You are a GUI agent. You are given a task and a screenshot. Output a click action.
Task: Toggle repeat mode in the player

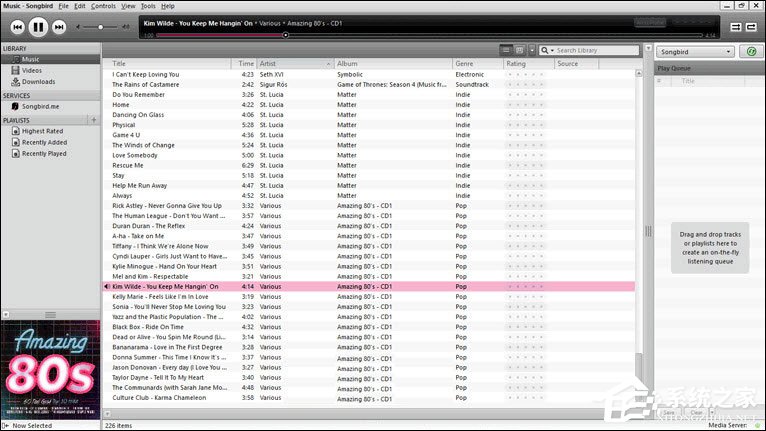click(753, 27)
